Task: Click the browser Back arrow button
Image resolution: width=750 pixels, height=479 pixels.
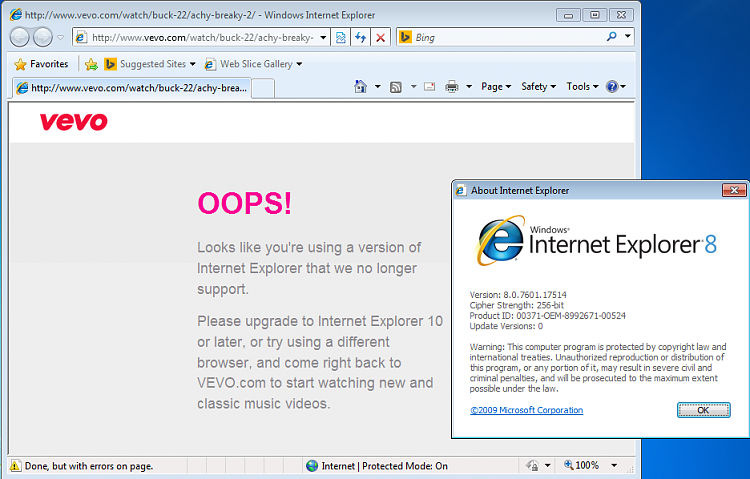Action: coord(19,37)
